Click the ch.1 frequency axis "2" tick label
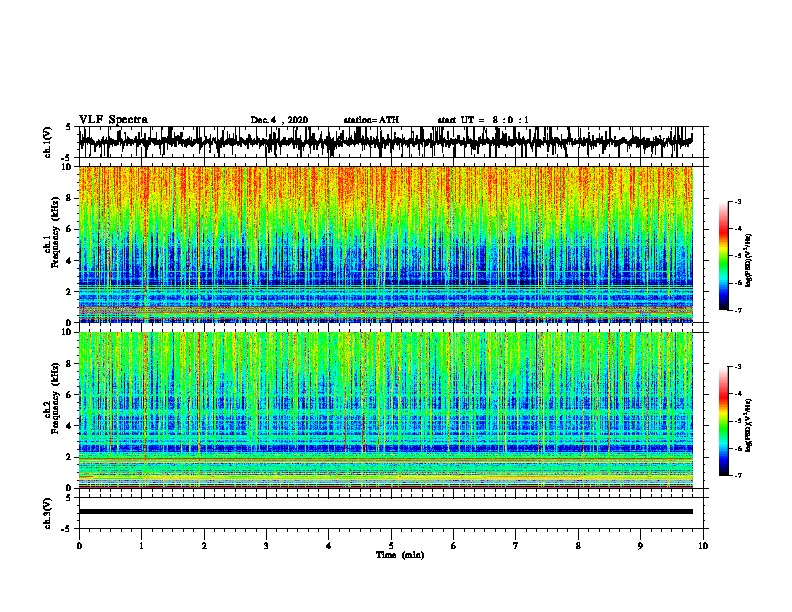The height and width of the screenshot is (612, 792). [x=70, y=291]
